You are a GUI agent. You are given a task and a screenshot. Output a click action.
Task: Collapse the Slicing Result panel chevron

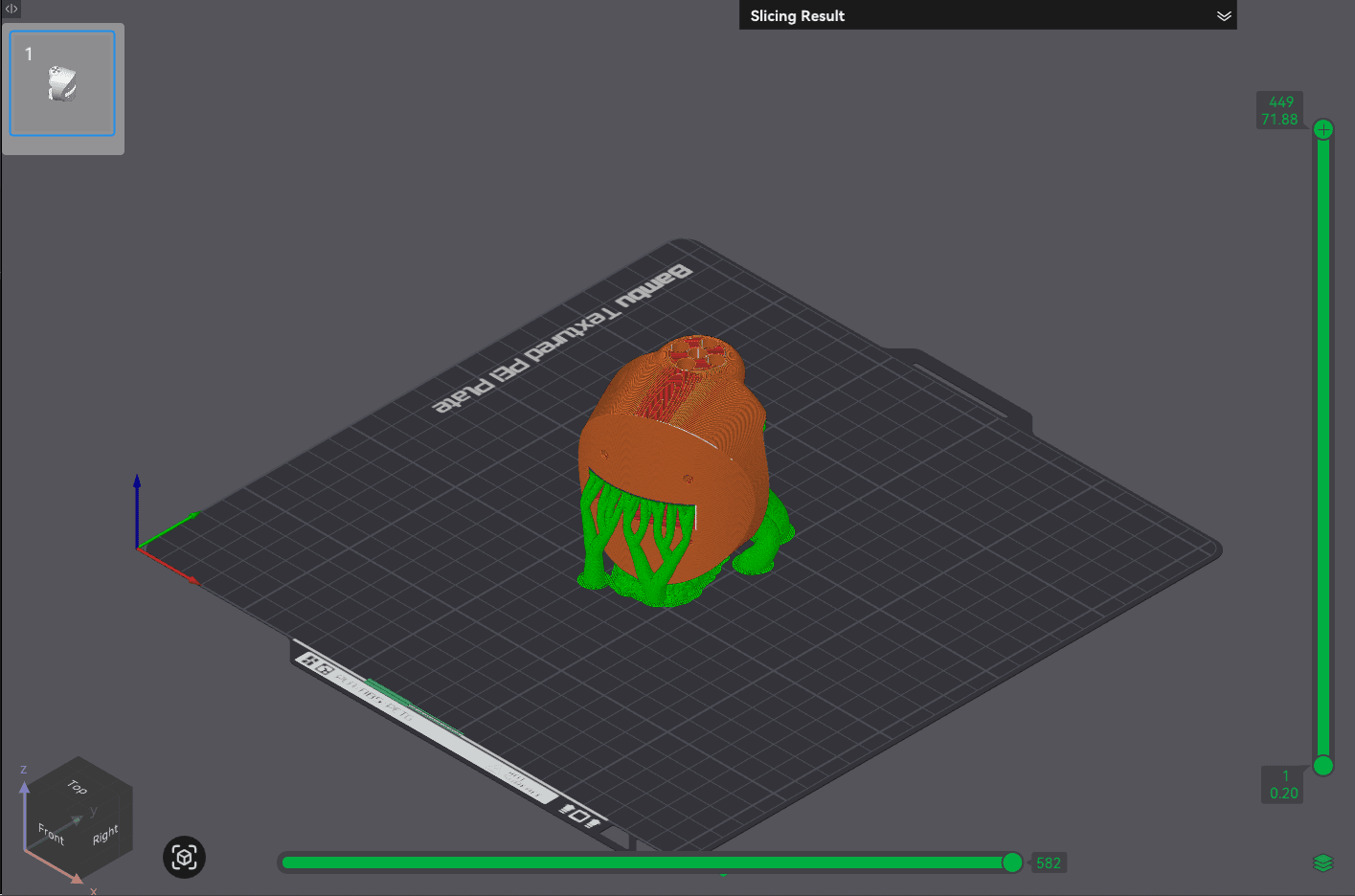(x=1223, y=15)
